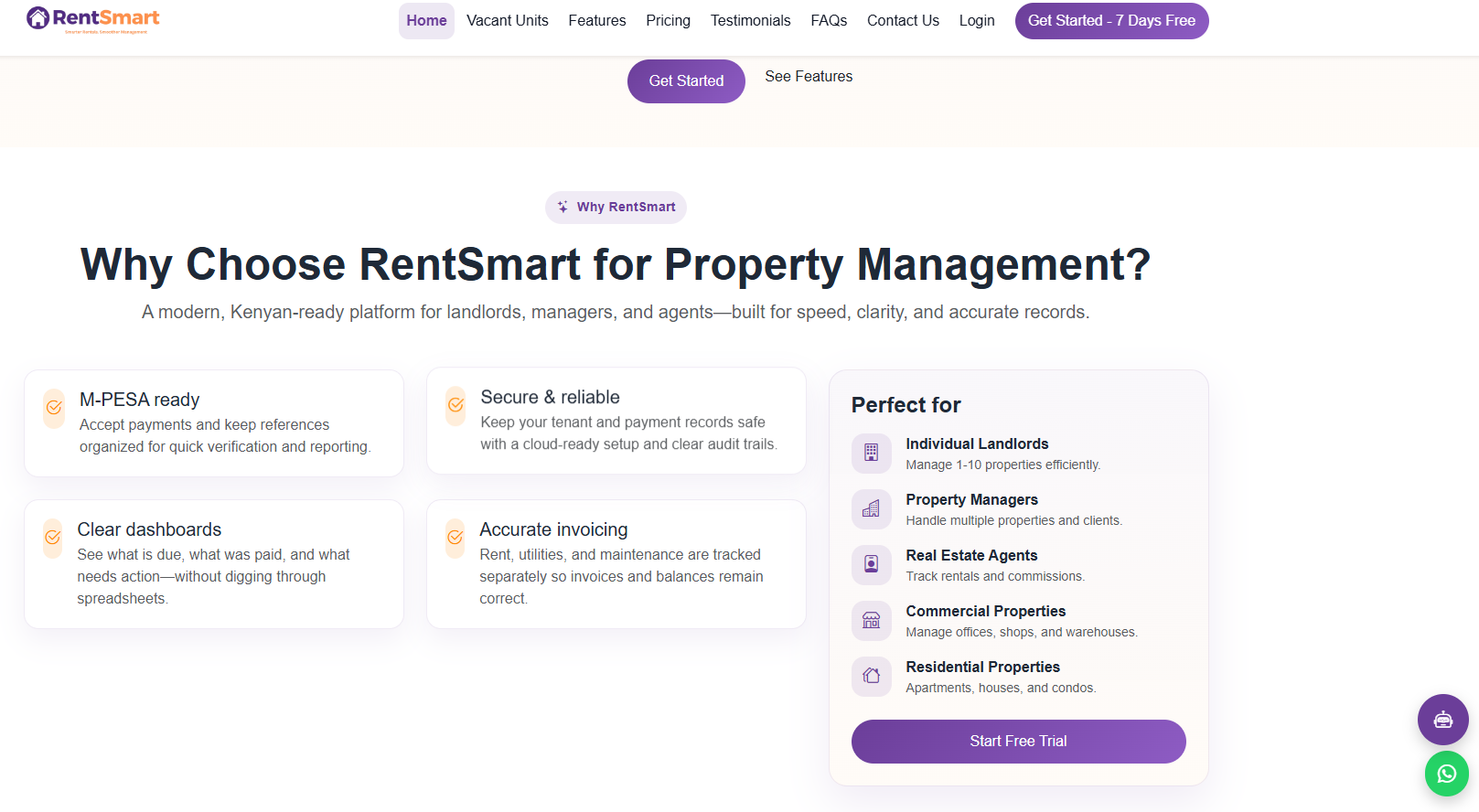Click the Accurate invoicing checkmark icon
The image size is (1479, 812).
tap(455, 538)
